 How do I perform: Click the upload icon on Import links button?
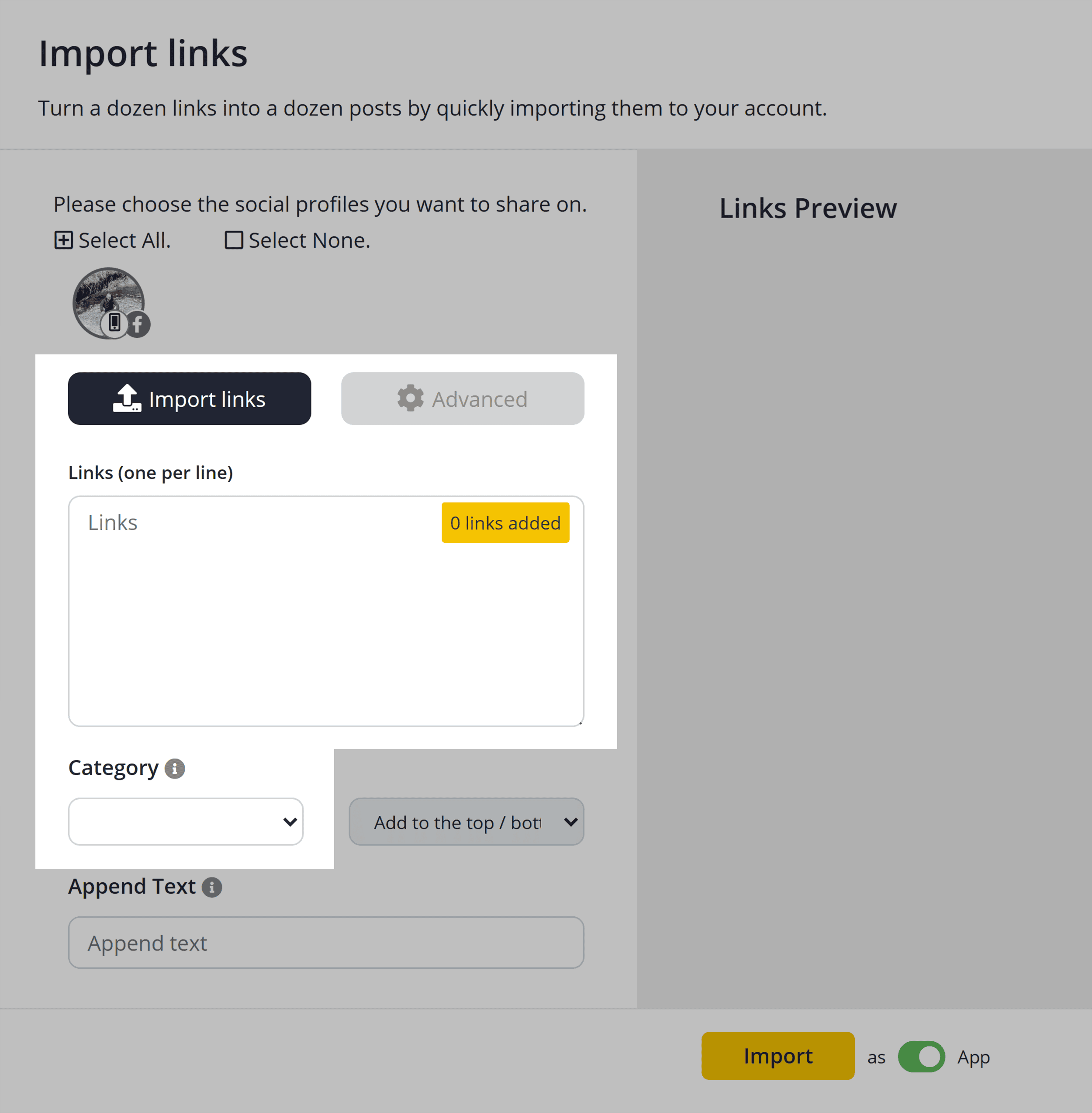pos(127,398)
